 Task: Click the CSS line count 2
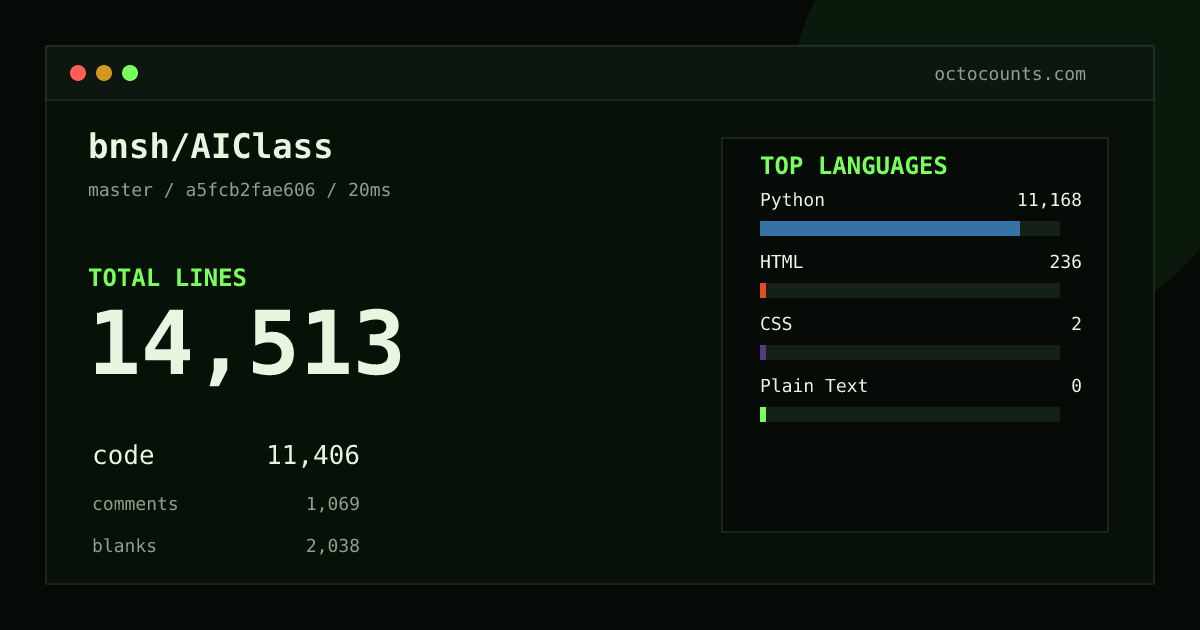point(1076,324)
